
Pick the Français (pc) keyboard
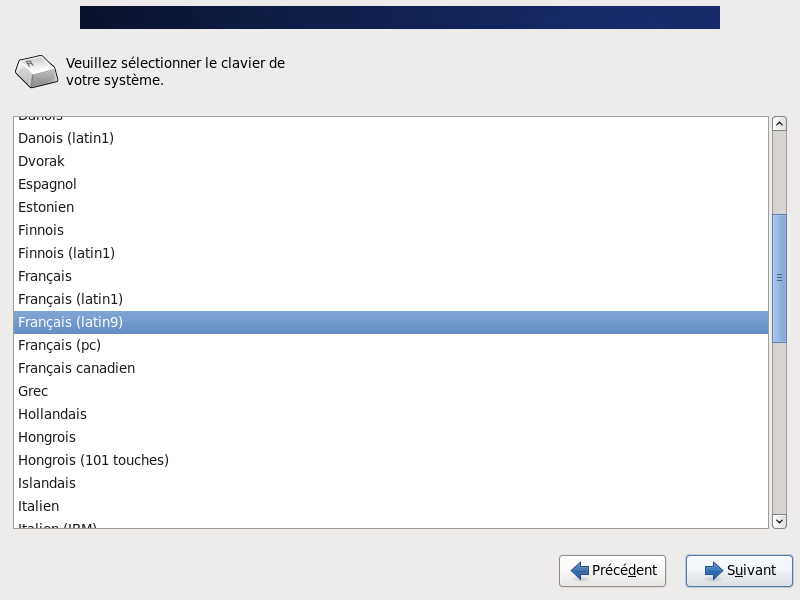coord(59,345)
